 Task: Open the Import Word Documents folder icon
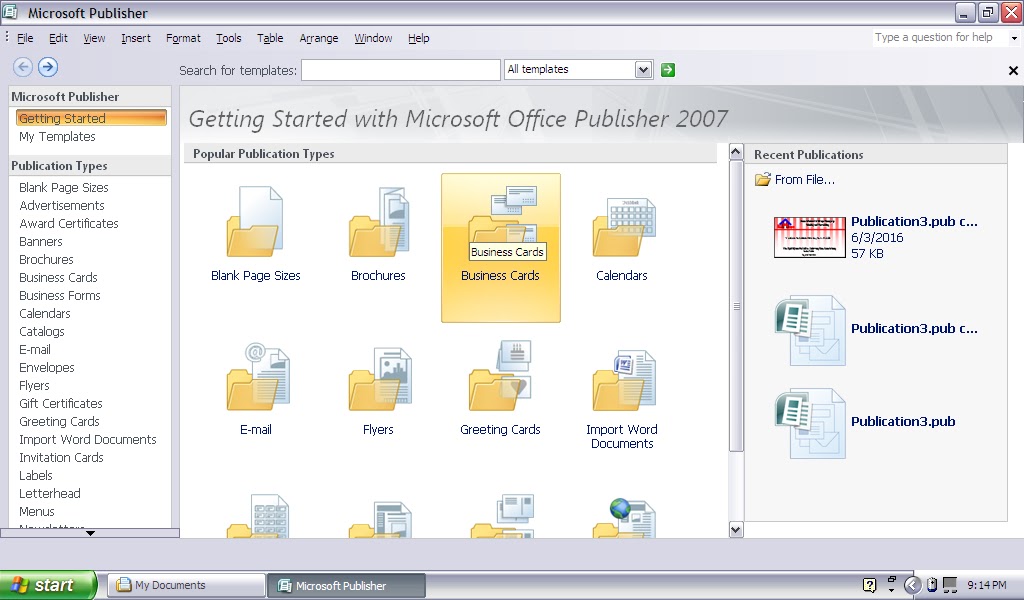pos(624,380)
